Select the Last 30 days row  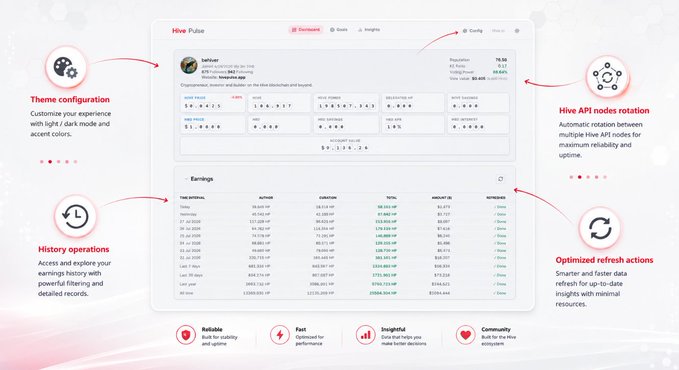tap(345, 275)
